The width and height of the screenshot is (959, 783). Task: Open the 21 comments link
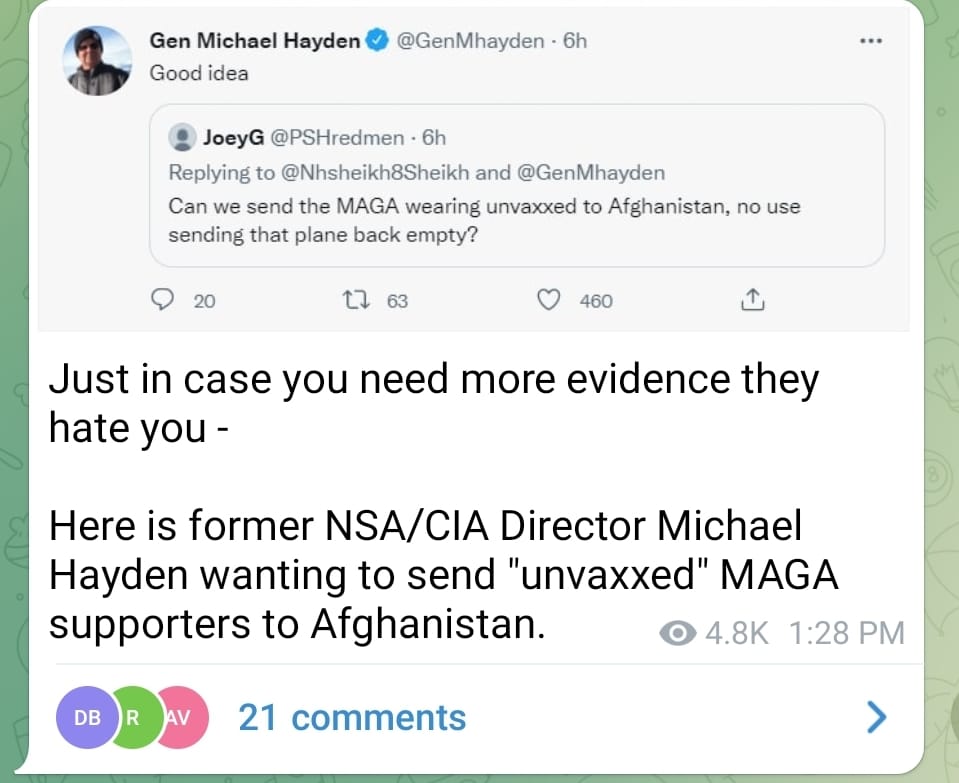pos(352,717)
